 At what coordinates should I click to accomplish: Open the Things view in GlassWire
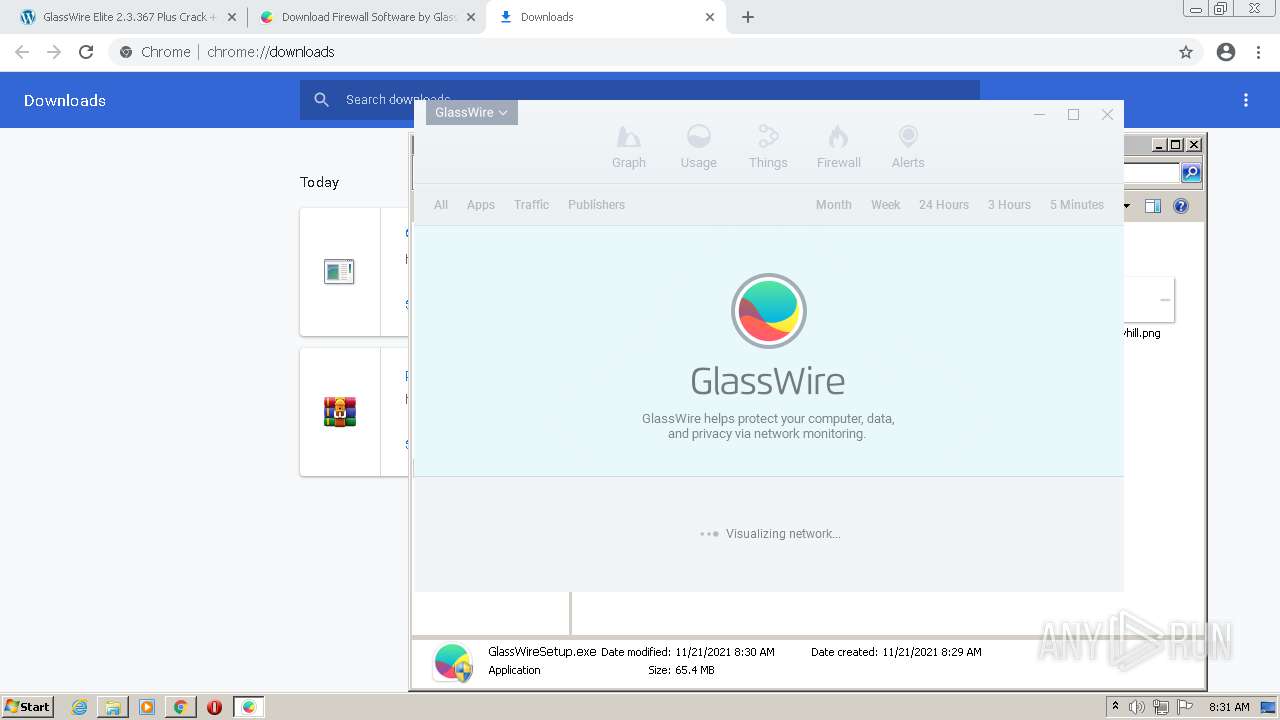(x=768, y=147)
